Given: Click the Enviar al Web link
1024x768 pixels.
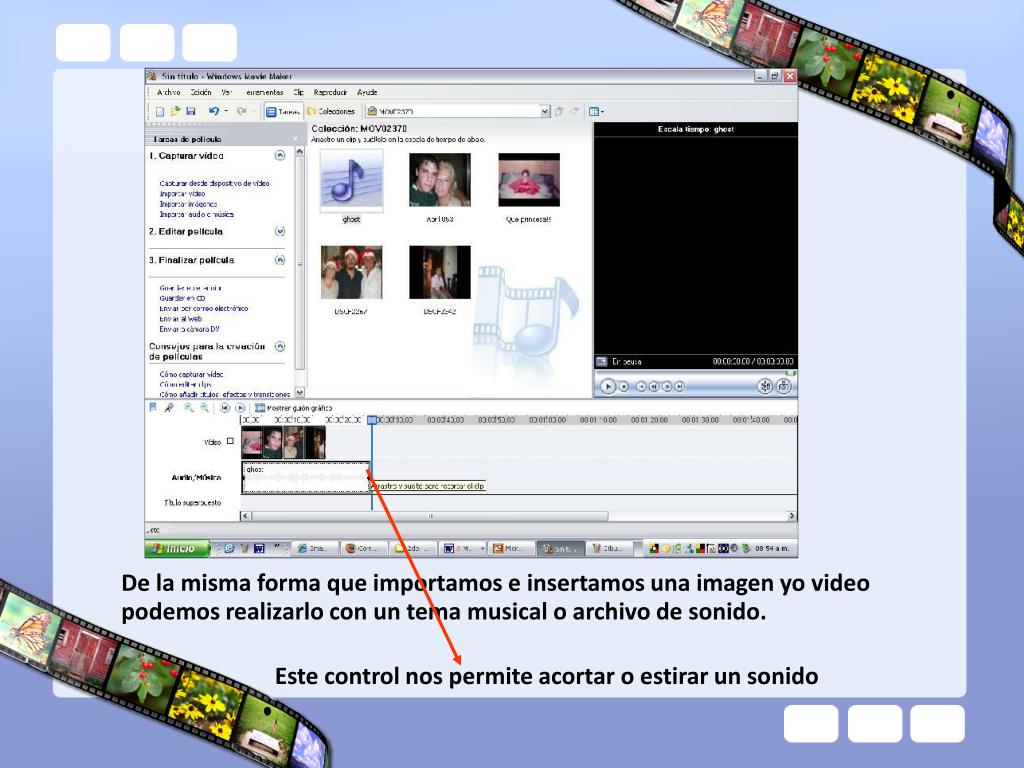Looking at the screenshot, I should 181,319.
